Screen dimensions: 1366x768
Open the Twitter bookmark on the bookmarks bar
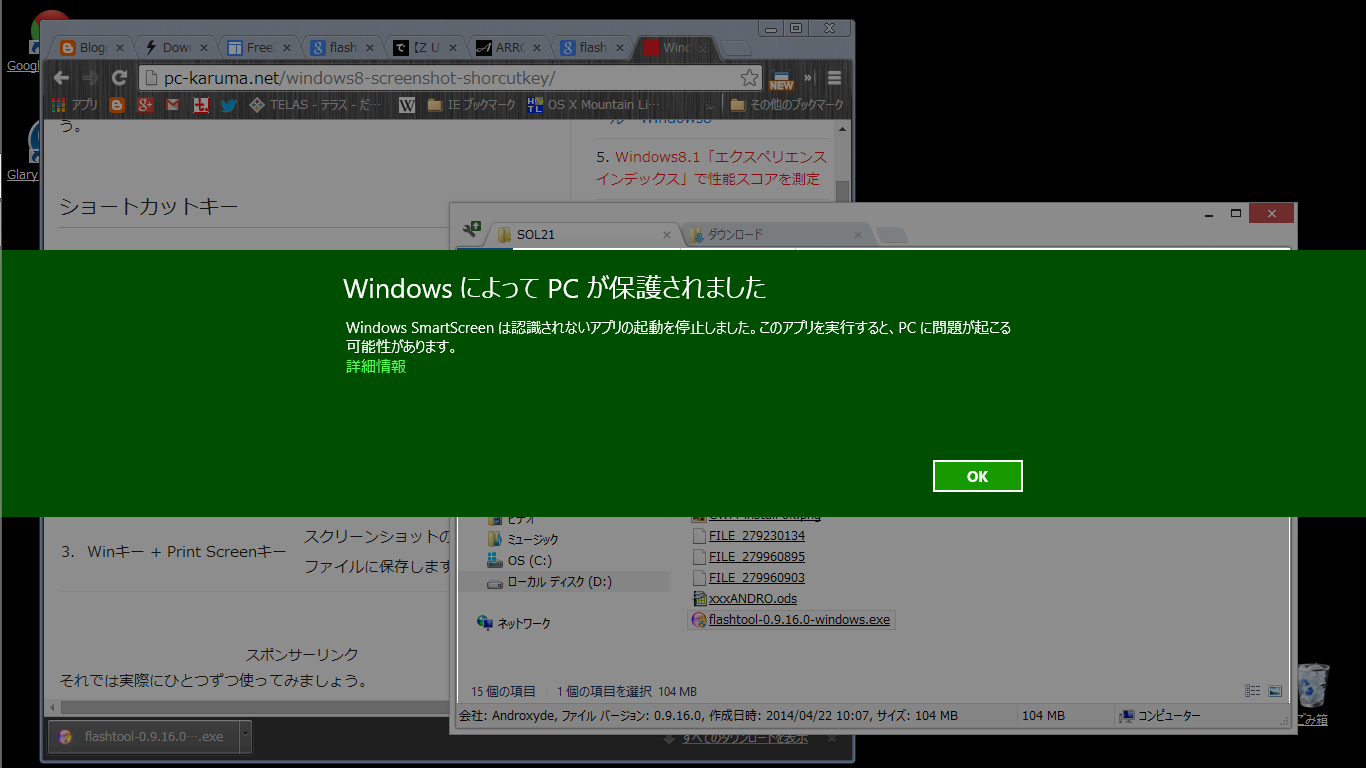231,104
